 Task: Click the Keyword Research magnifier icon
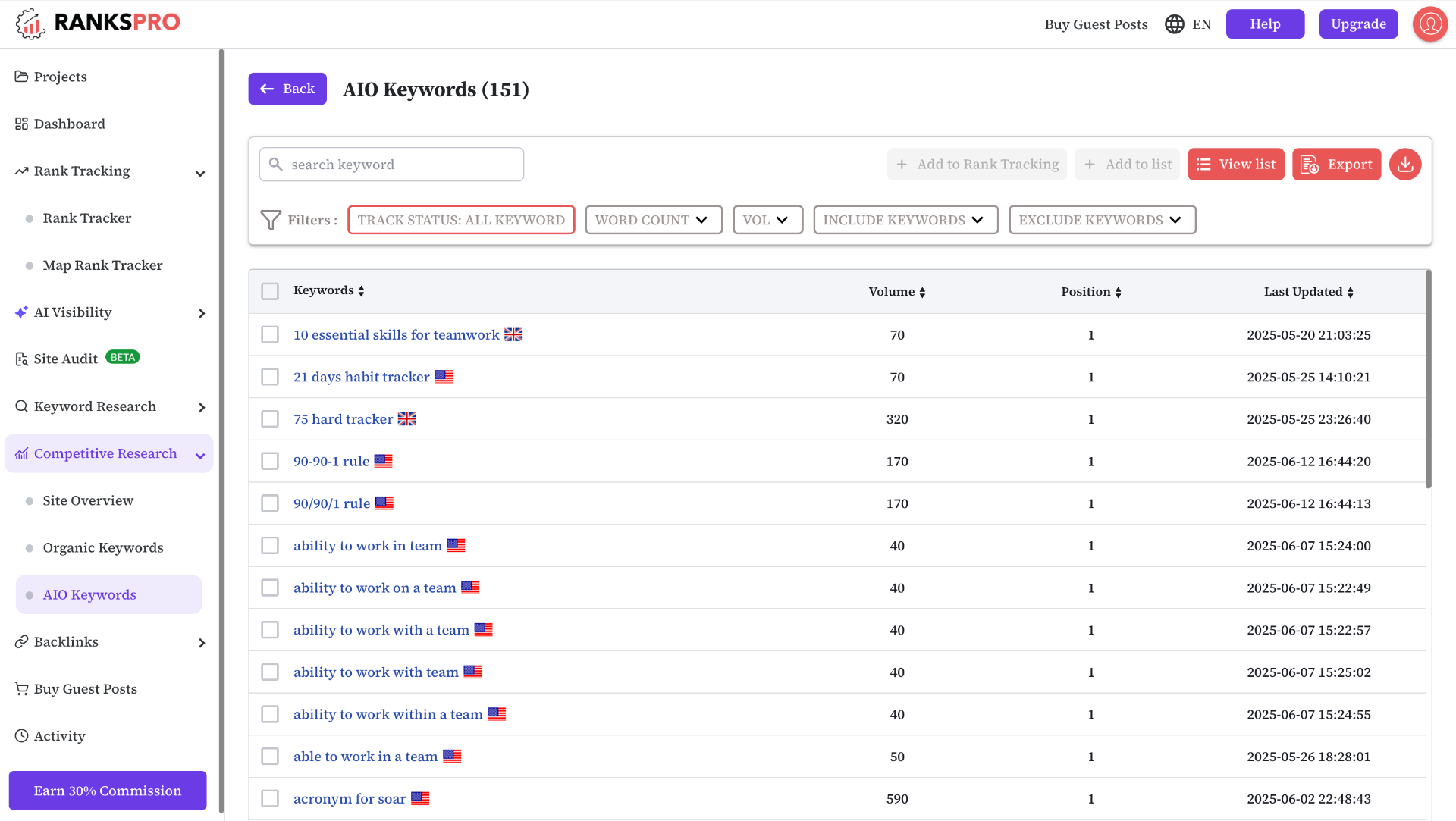(x=21, y=406)
